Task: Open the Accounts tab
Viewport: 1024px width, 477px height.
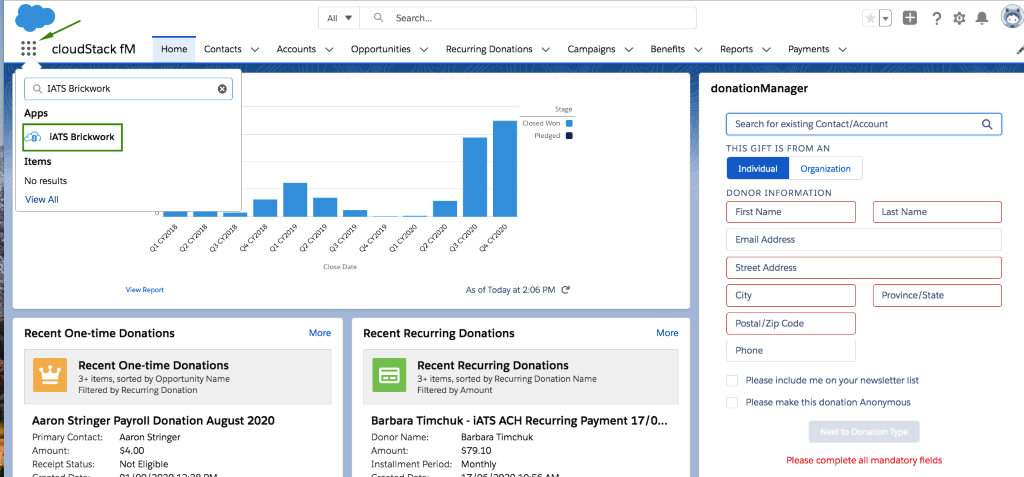Action: point(296,49)
